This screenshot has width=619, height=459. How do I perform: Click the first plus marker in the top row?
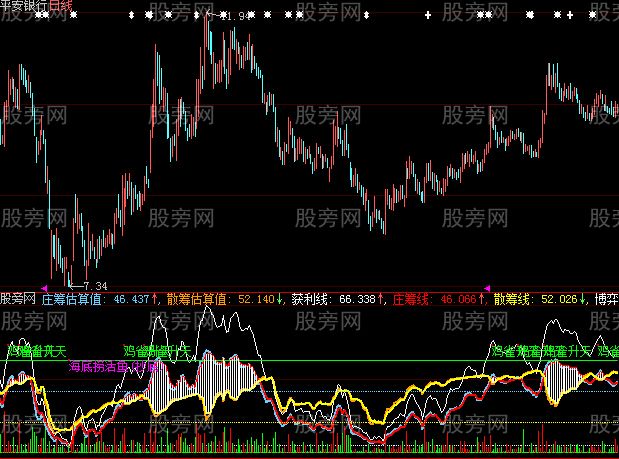point(429,16)
